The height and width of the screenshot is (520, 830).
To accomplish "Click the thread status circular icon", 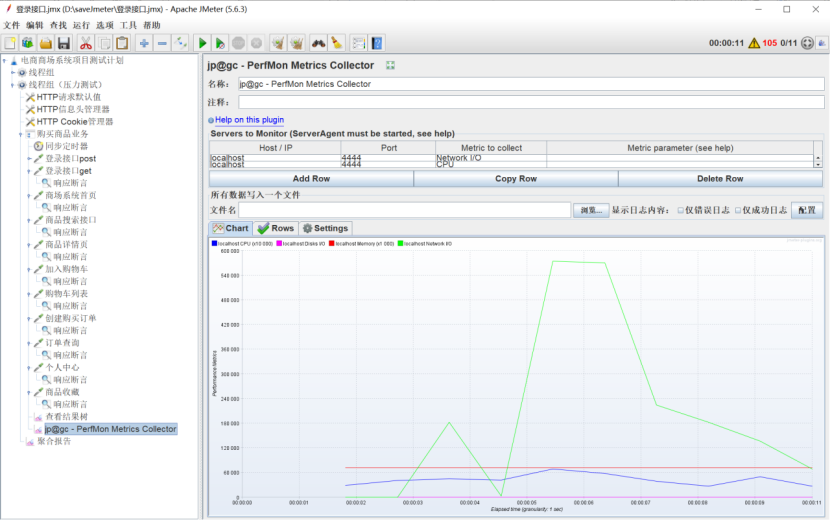I will pyautogui.click(x=807, y=43).
